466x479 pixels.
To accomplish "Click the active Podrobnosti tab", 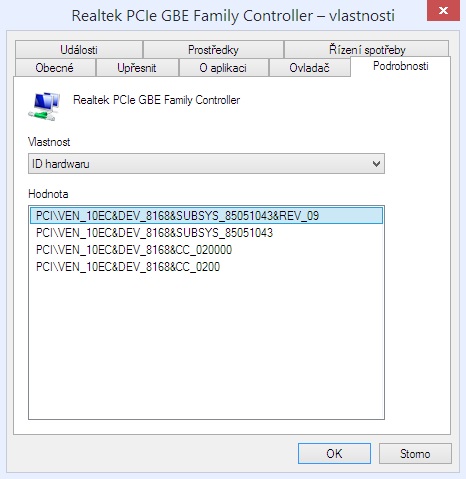I will click(x=401, y=66).
